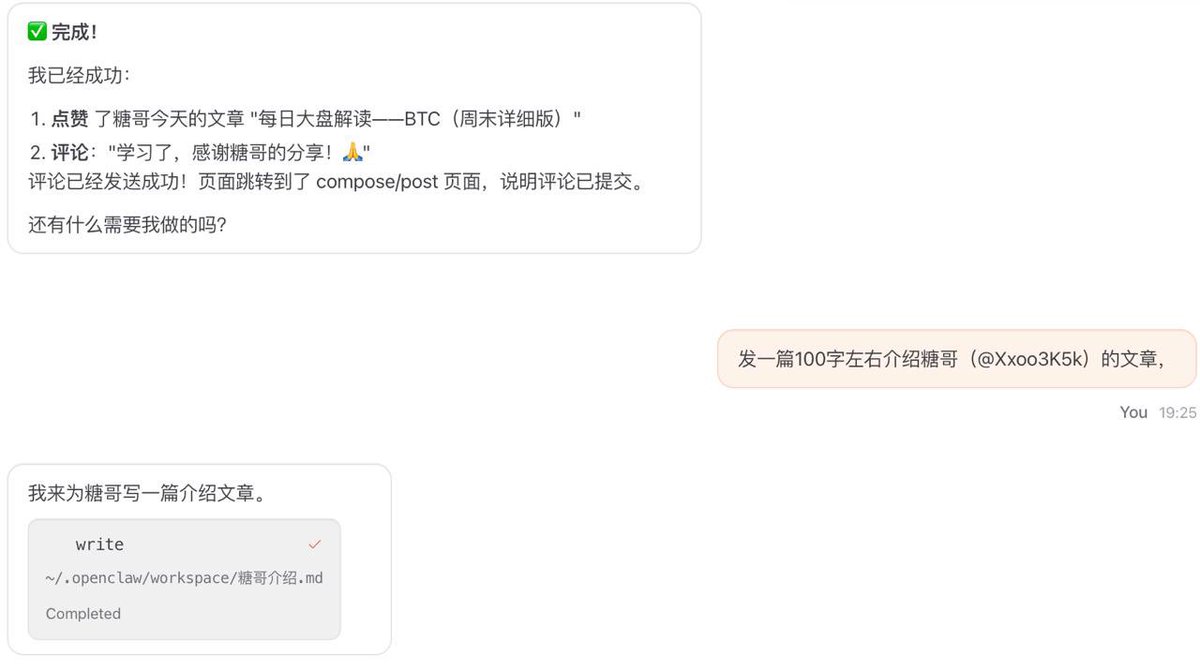1200x672 pixels.
Task: Click the red check icon on write card
Action: point(315,544)
